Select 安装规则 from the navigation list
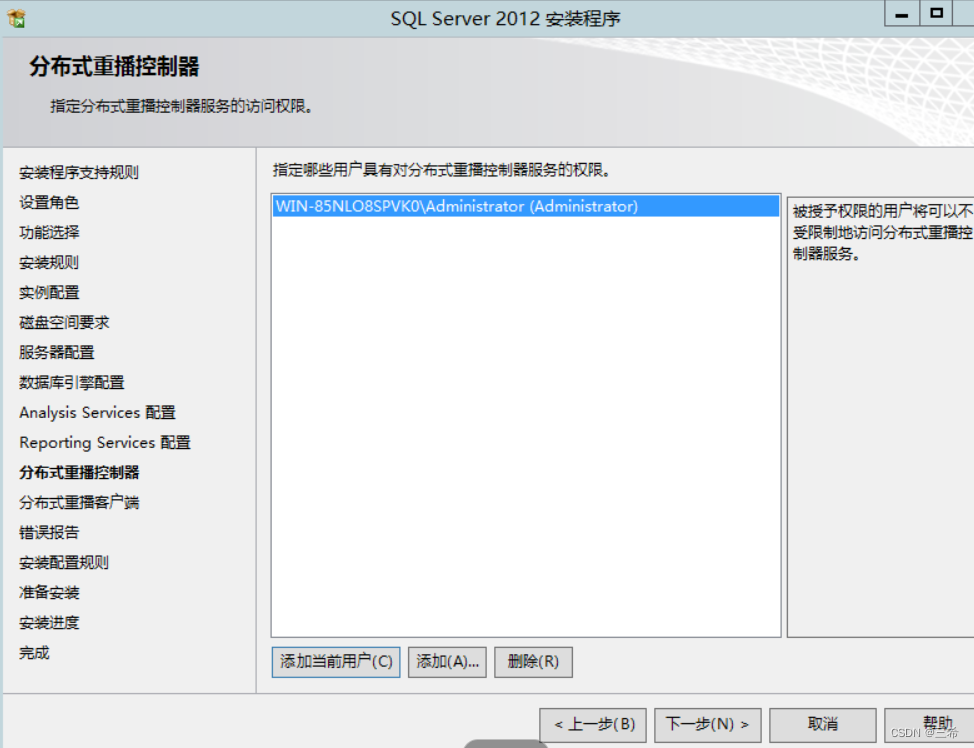The width and height of the screenshot is (974, 748). point(46,262)
